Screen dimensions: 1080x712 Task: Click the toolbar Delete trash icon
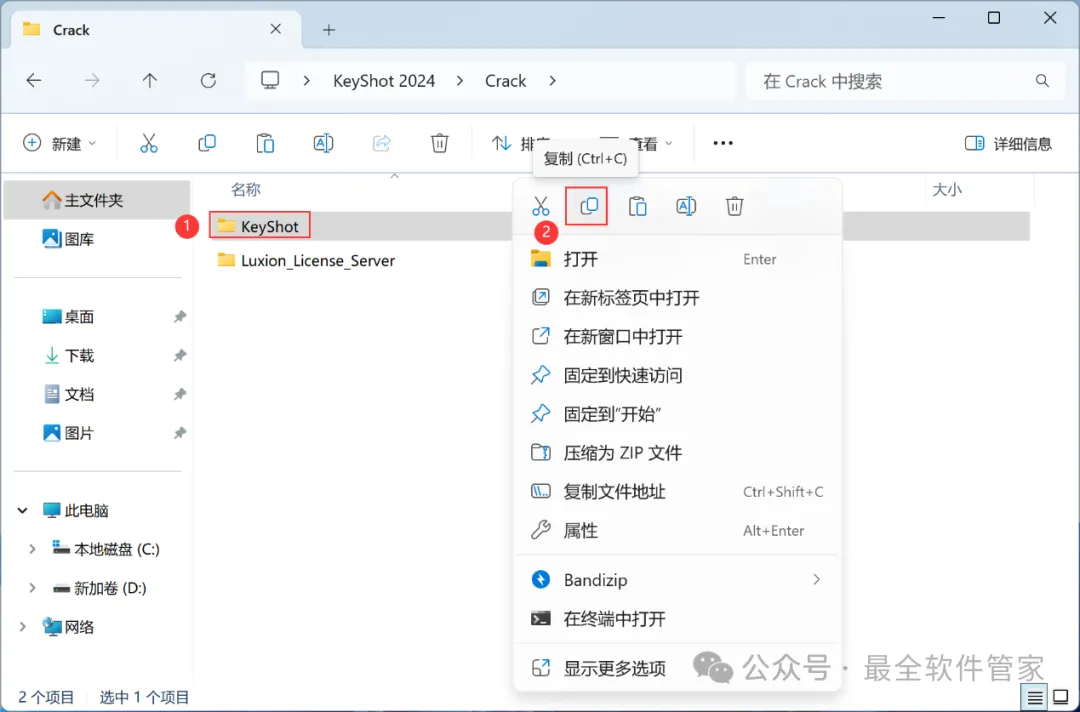[x=439, y=143]
